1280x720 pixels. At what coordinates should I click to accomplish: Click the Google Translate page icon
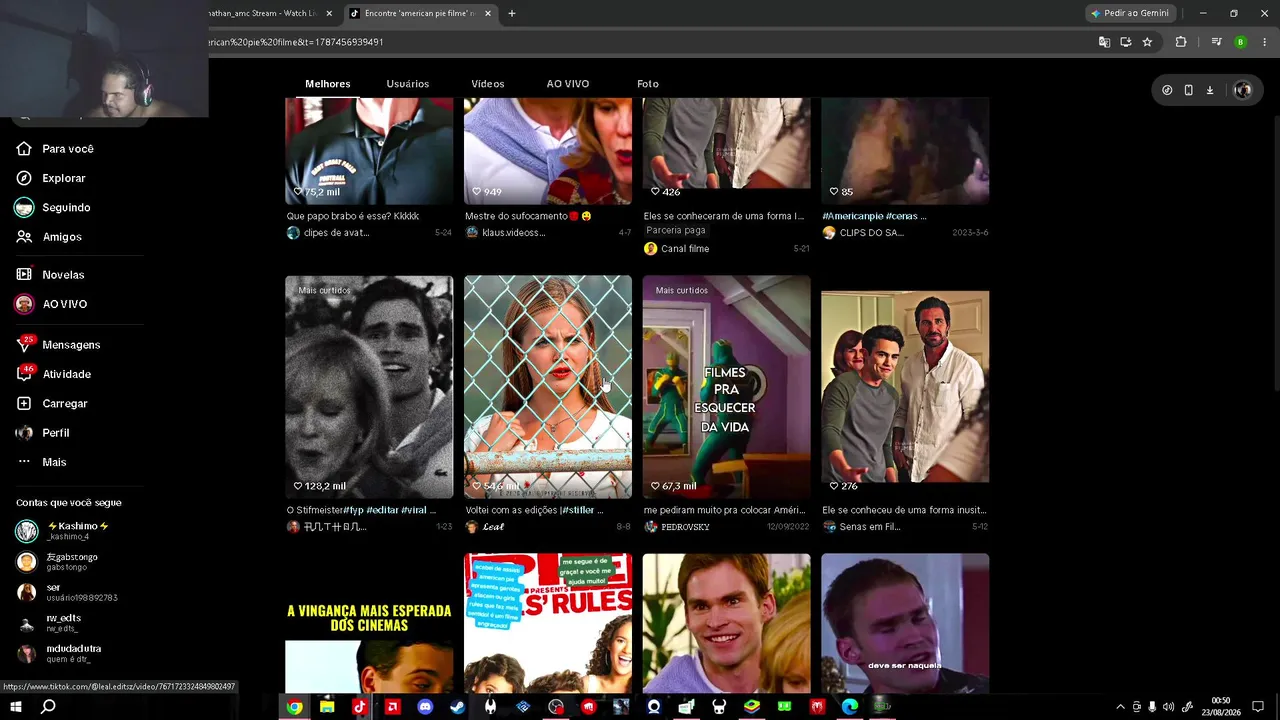[x=1104, y=42]
